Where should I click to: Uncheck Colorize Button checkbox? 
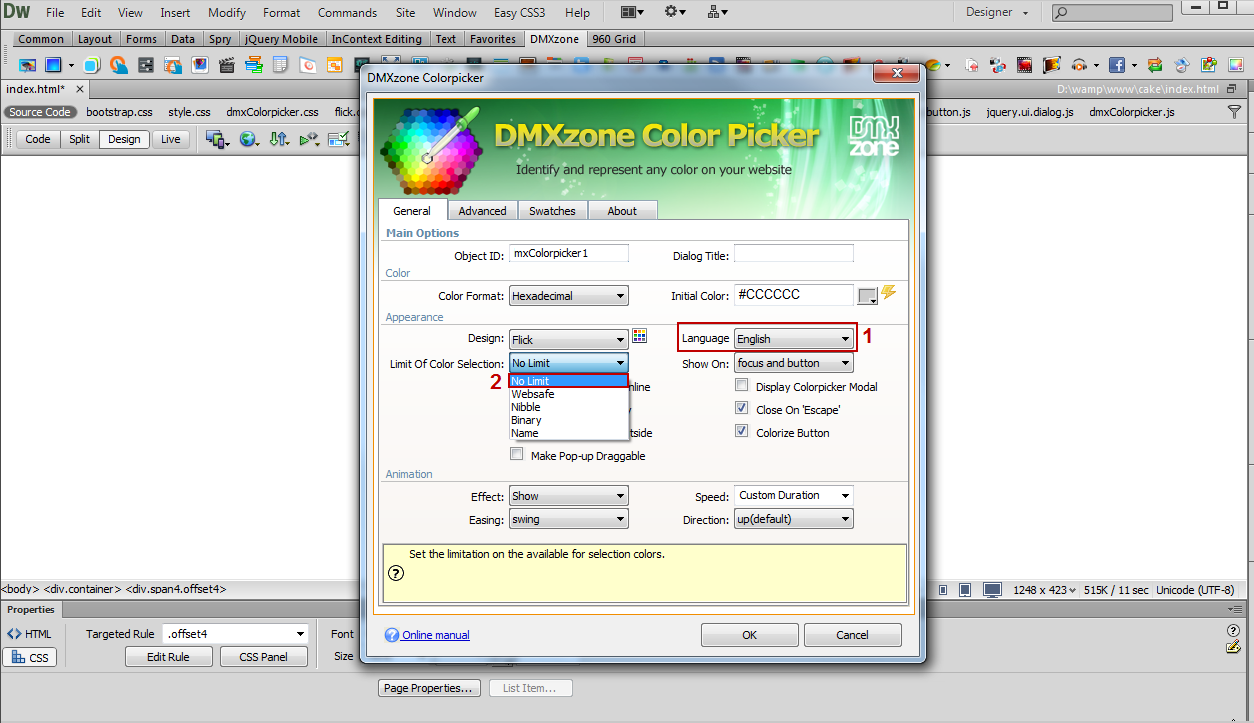[742, 431]
